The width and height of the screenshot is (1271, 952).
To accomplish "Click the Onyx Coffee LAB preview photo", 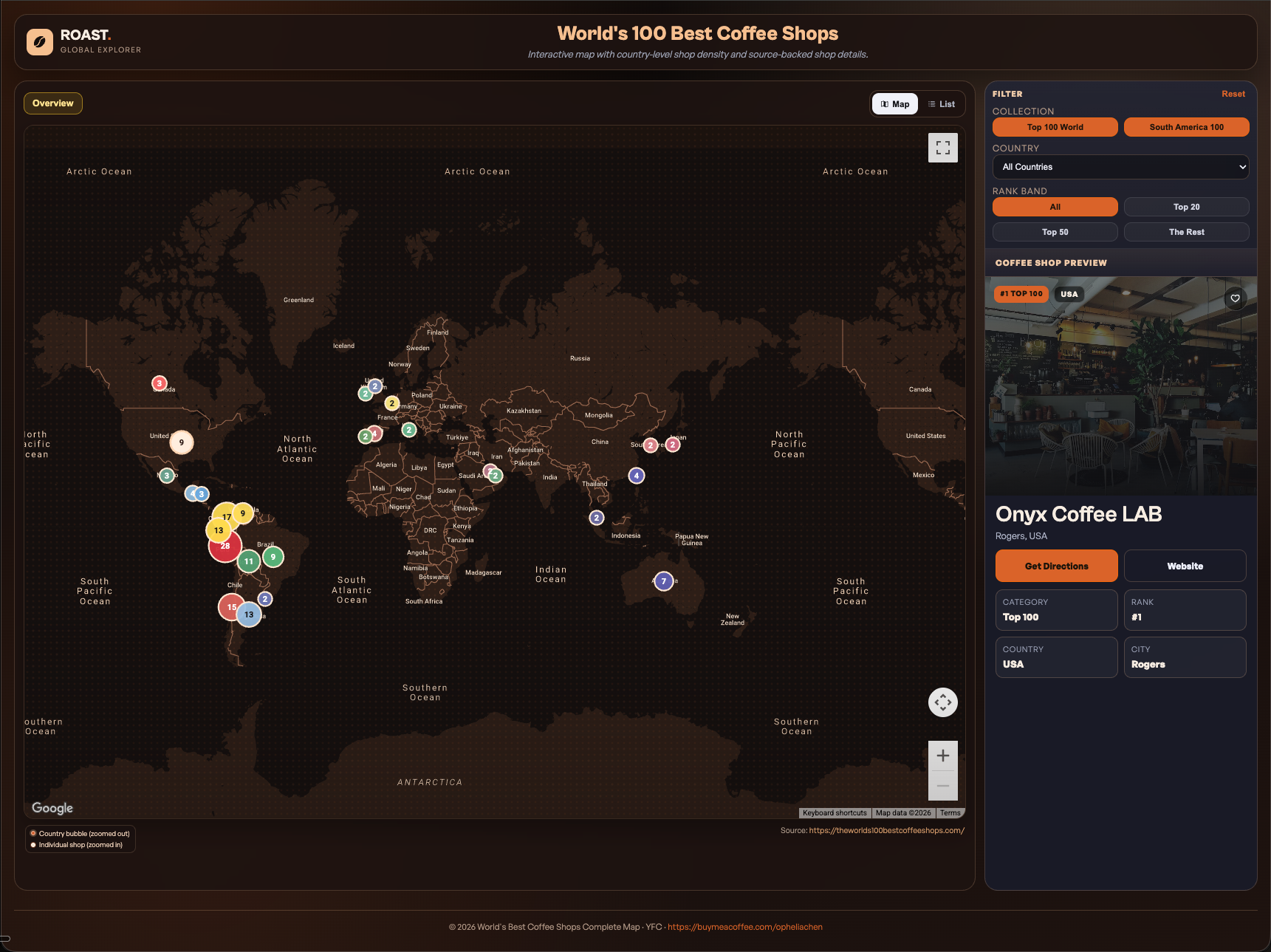I will tap(1121, 386).
